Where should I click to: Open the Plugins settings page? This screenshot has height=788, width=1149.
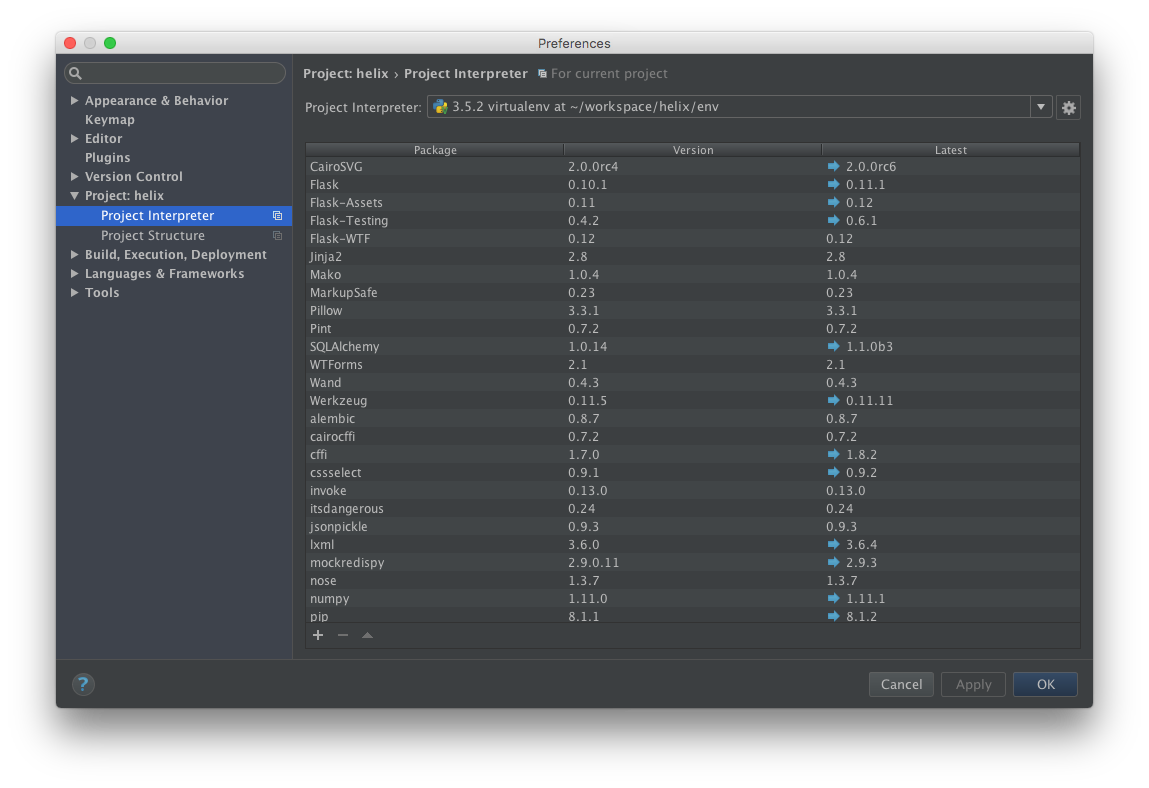pyautogui.click(x=108, y=158)
